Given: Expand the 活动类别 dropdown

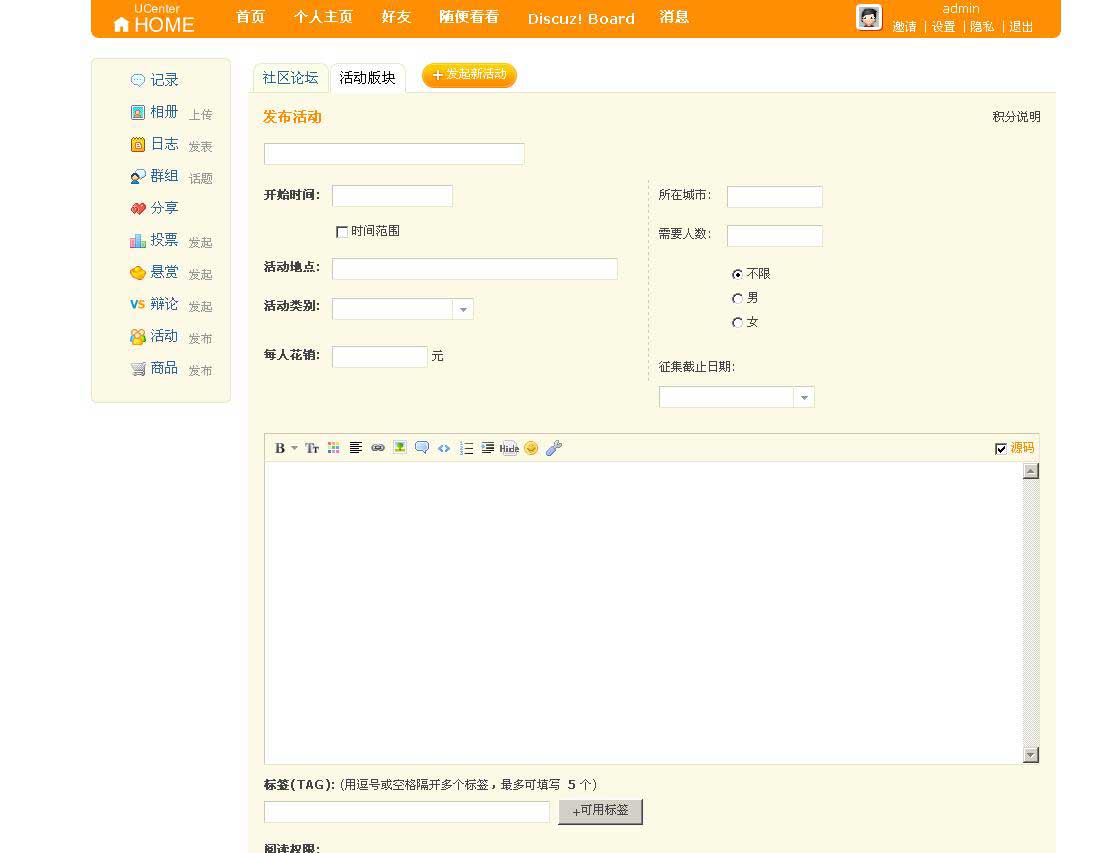Looking at the screenshot, I should [462, 310].
